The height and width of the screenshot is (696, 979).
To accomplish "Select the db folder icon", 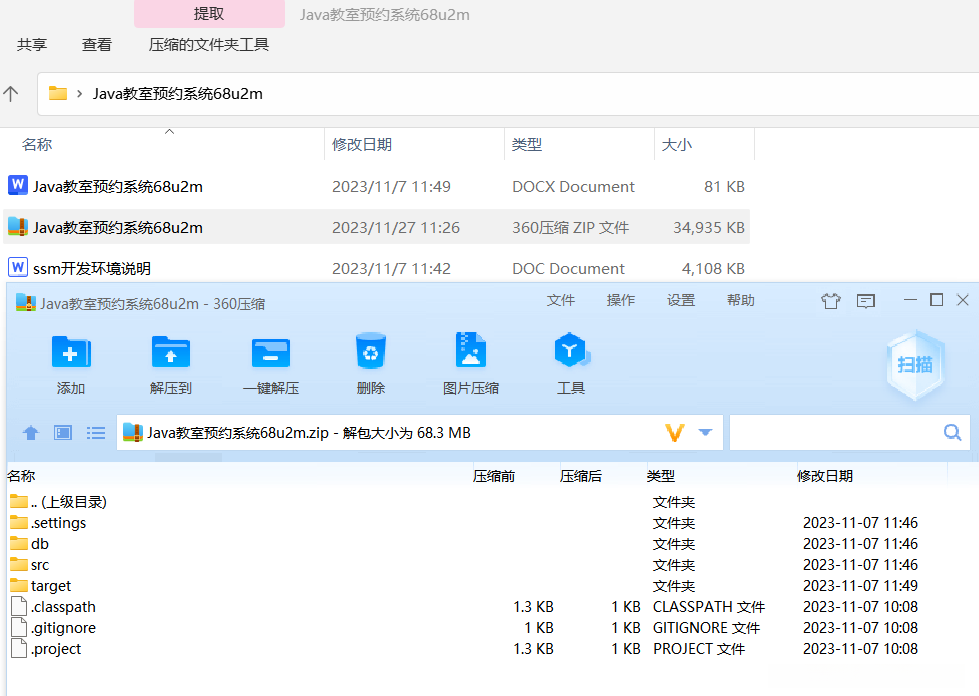I will coord(19,543).
